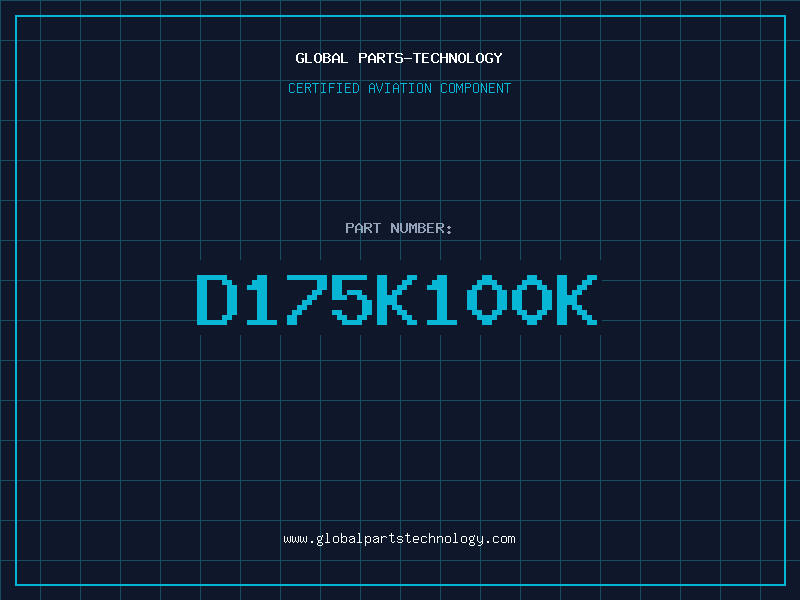Screen dimensions: 800x600
Task: Open the www.globalpartstechnology.com link
Action: coord(399,539)
